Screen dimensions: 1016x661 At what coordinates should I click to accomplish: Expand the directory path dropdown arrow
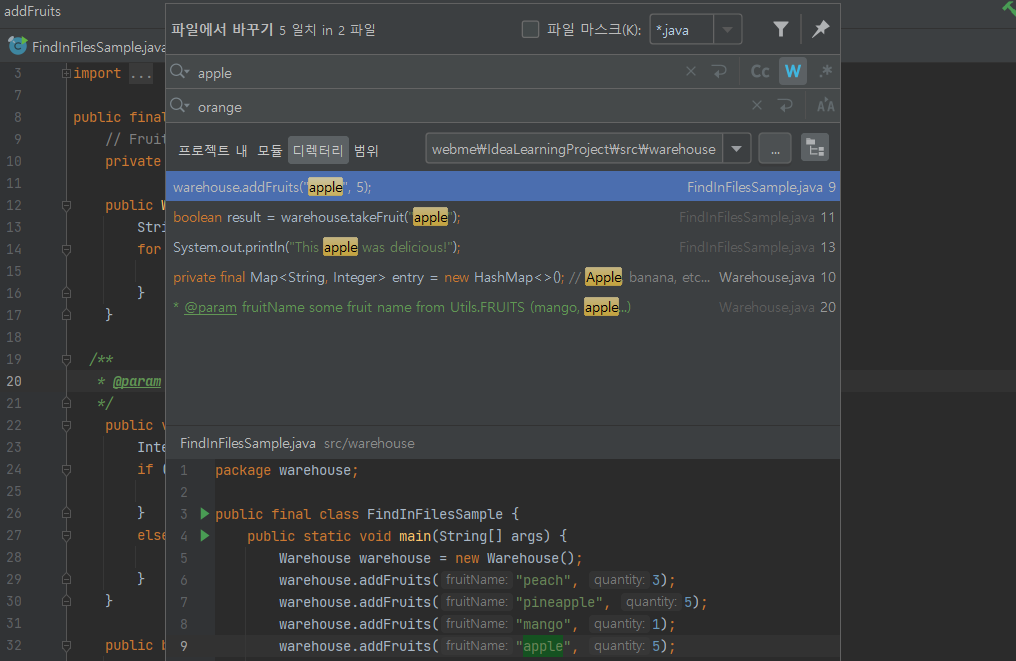click(x=737, y=149)
